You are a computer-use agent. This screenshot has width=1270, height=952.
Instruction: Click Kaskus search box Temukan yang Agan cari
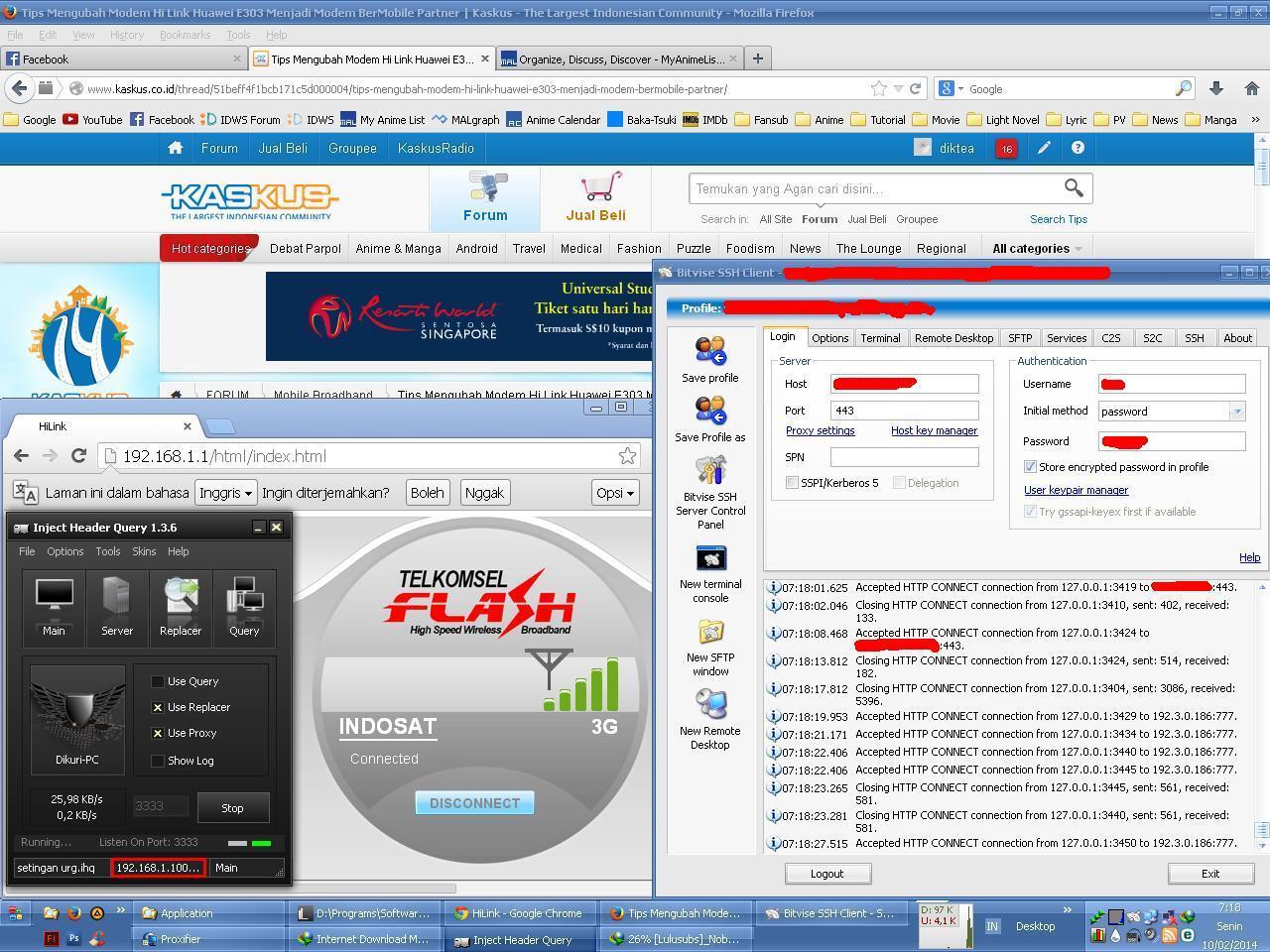point(875,188)
